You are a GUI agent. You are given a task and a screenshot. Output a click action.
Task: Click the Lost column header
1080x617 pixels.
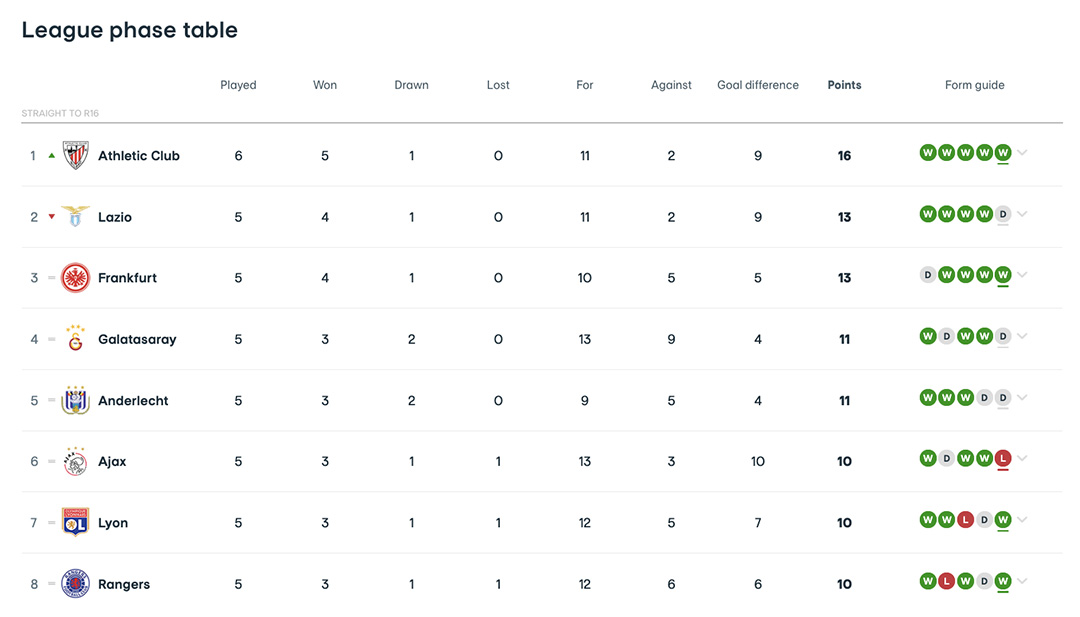(x=498, y=85)
